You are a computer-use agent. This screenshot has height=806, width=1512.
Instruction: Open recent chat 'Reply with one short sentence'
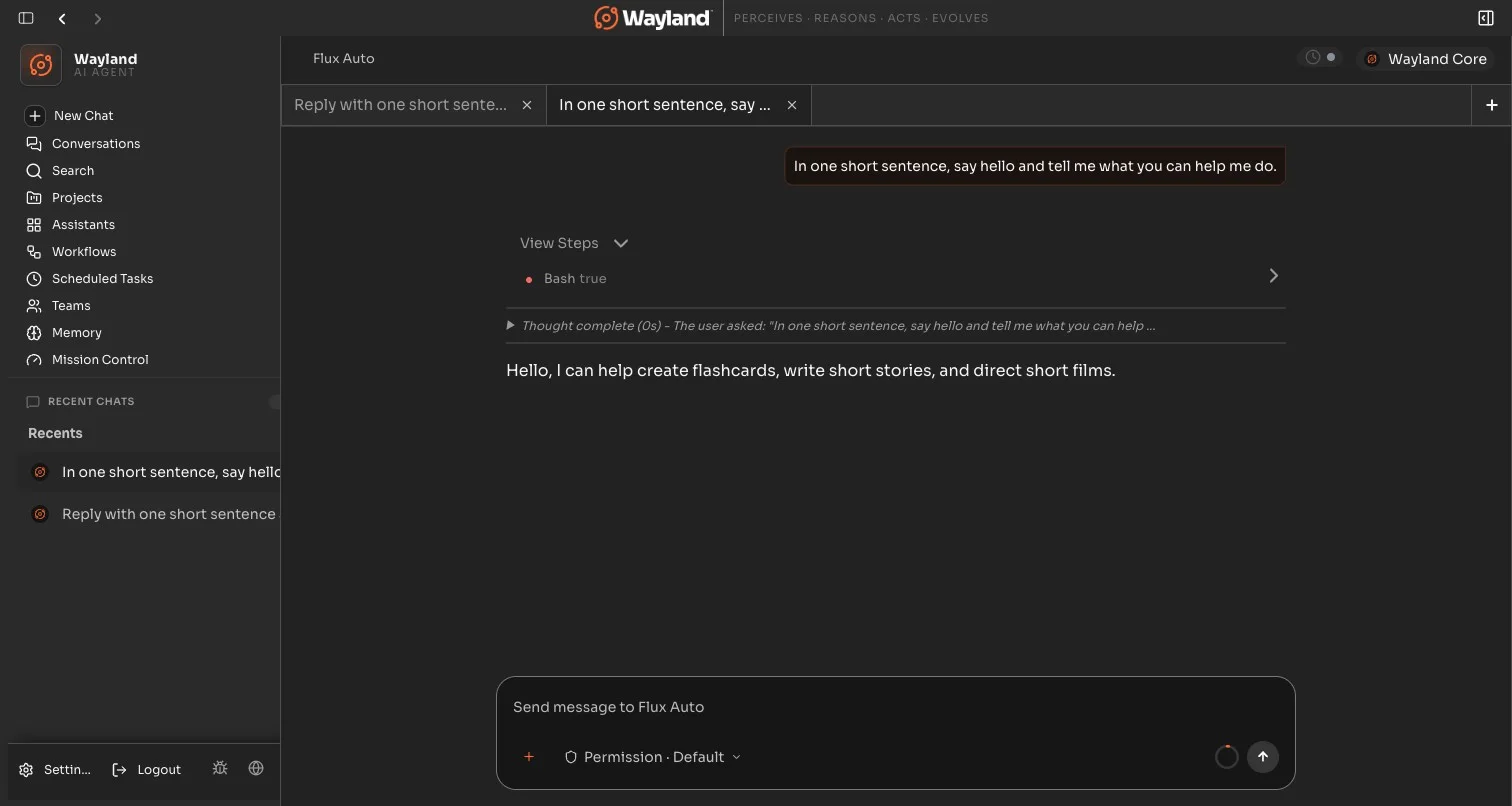tap(150, 514)
